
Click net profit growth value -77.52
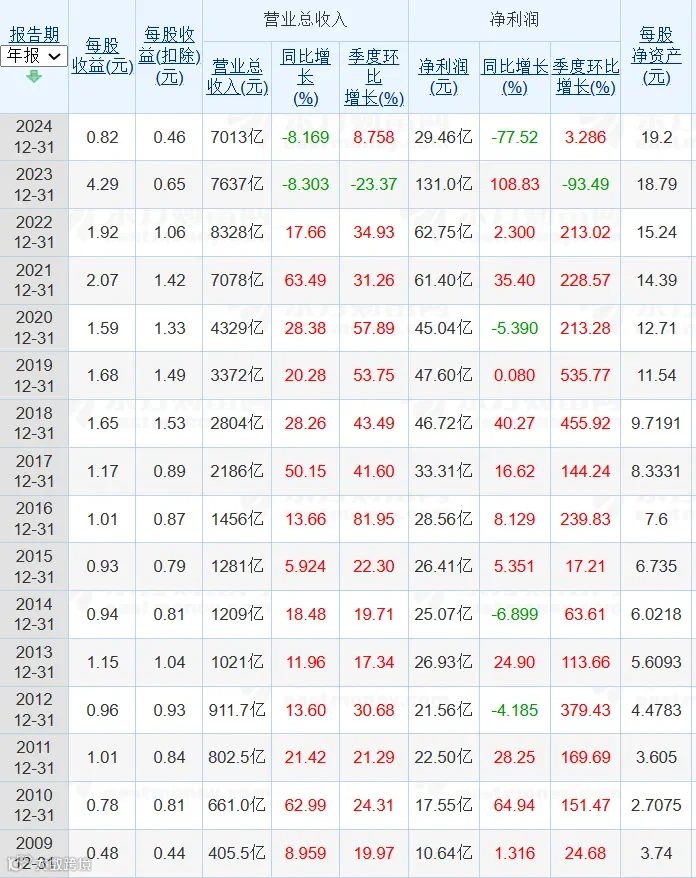(515, 137)
